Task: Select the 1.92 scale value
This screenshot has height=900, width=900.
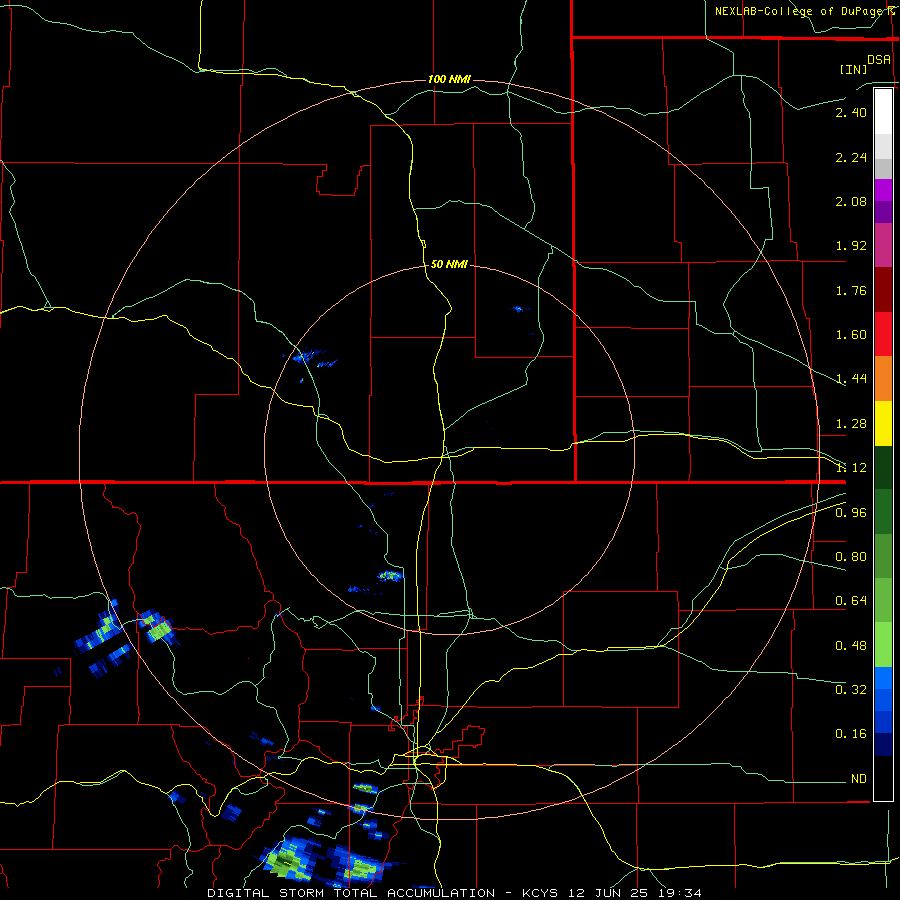Action: coord(851,246)
